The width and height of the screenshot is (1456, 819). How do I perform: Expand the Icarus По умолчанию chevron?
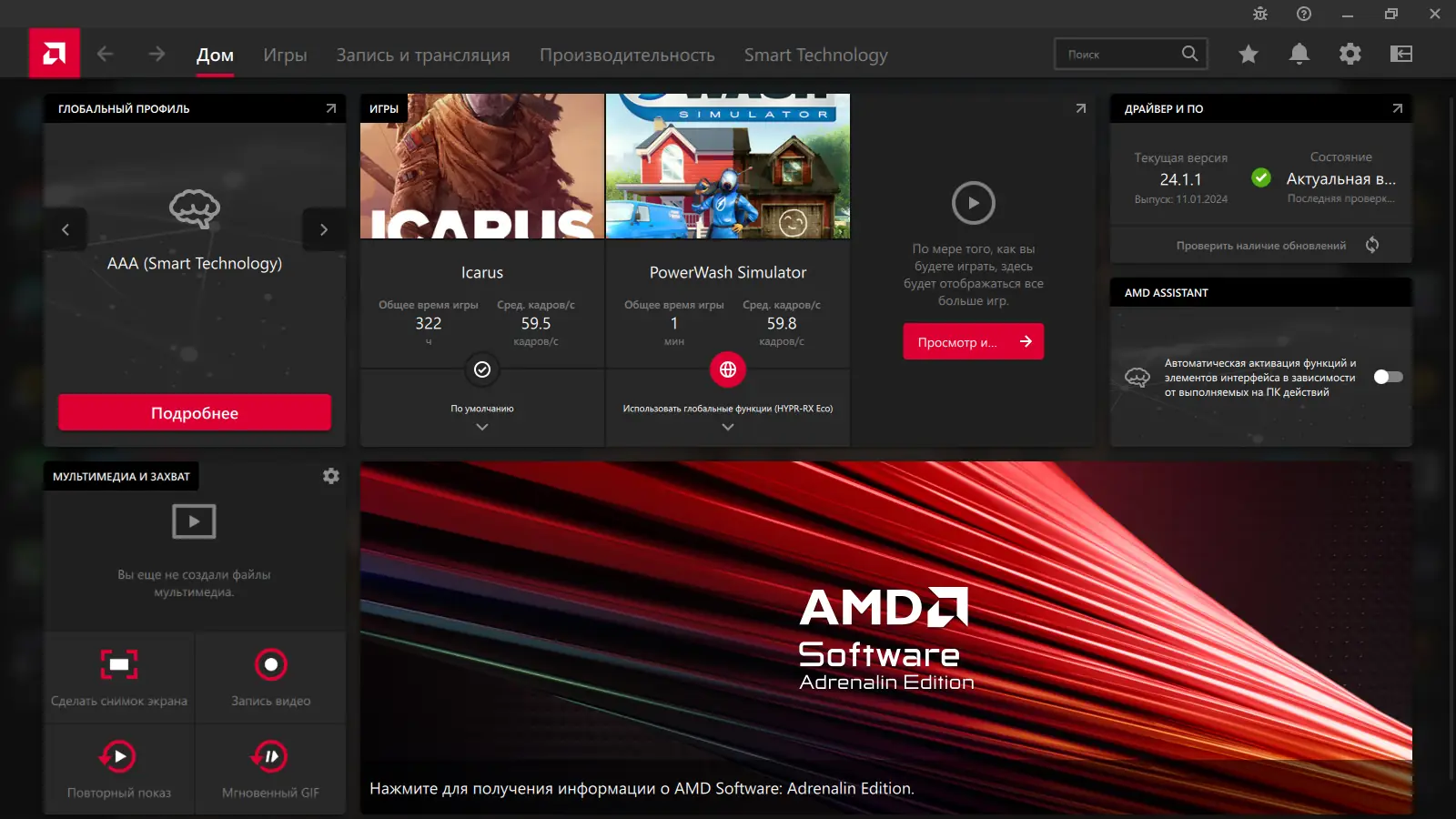coord(482,427)
